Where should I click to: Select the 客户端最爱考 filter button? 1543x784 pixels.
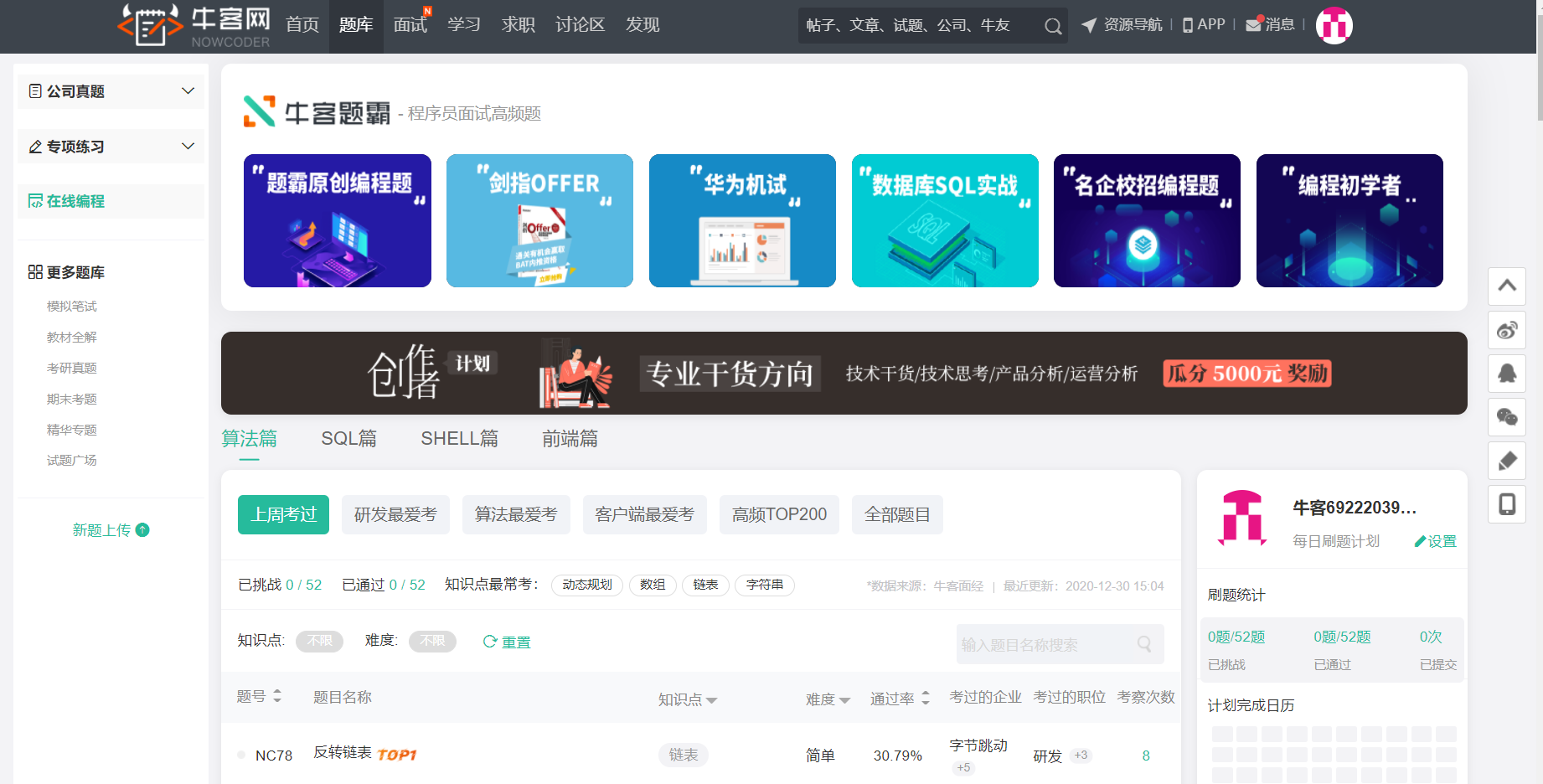[x=645, y=514]
